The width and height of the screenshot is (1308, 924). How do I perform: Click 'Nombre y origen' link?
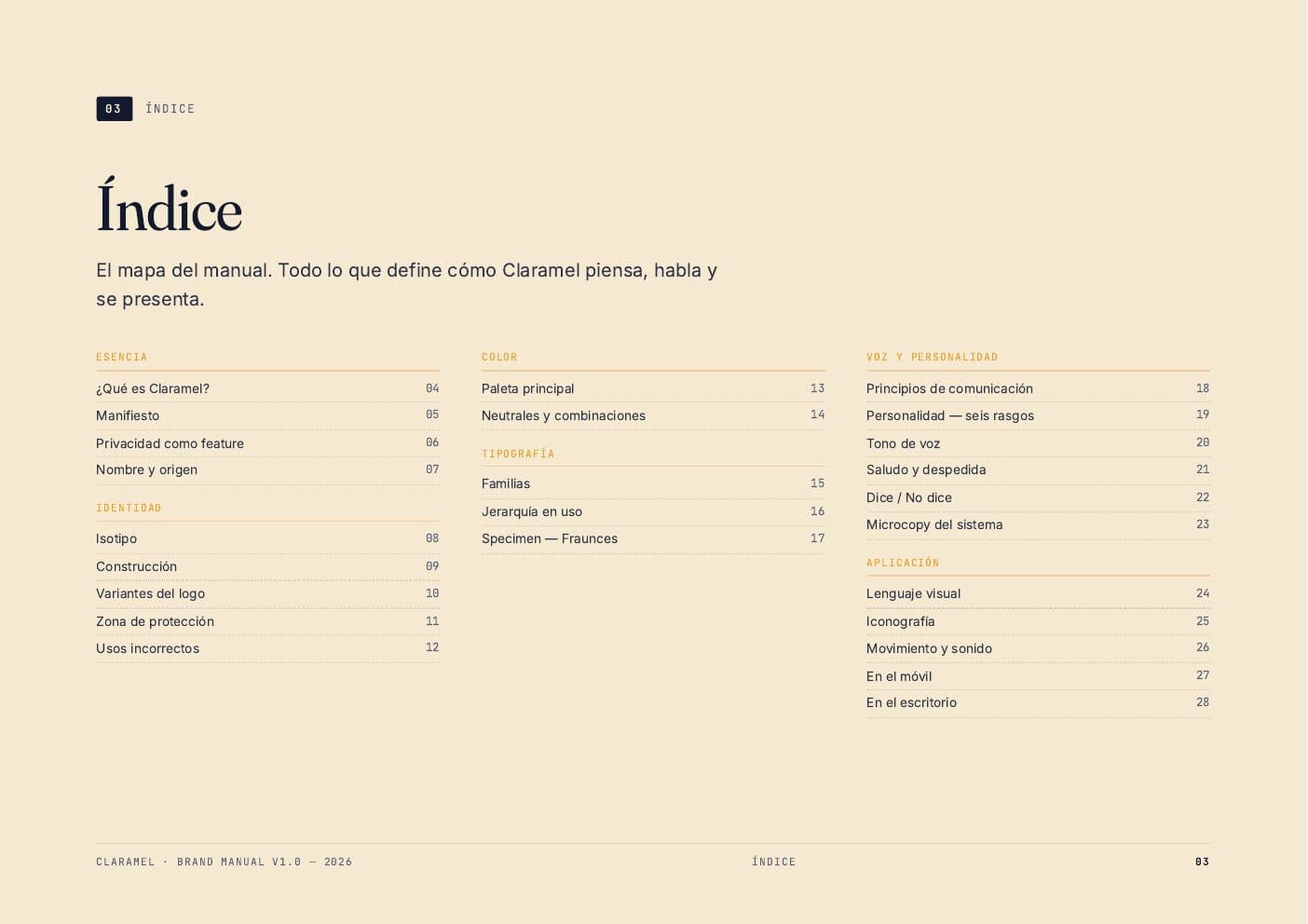(x=146, y=469)
